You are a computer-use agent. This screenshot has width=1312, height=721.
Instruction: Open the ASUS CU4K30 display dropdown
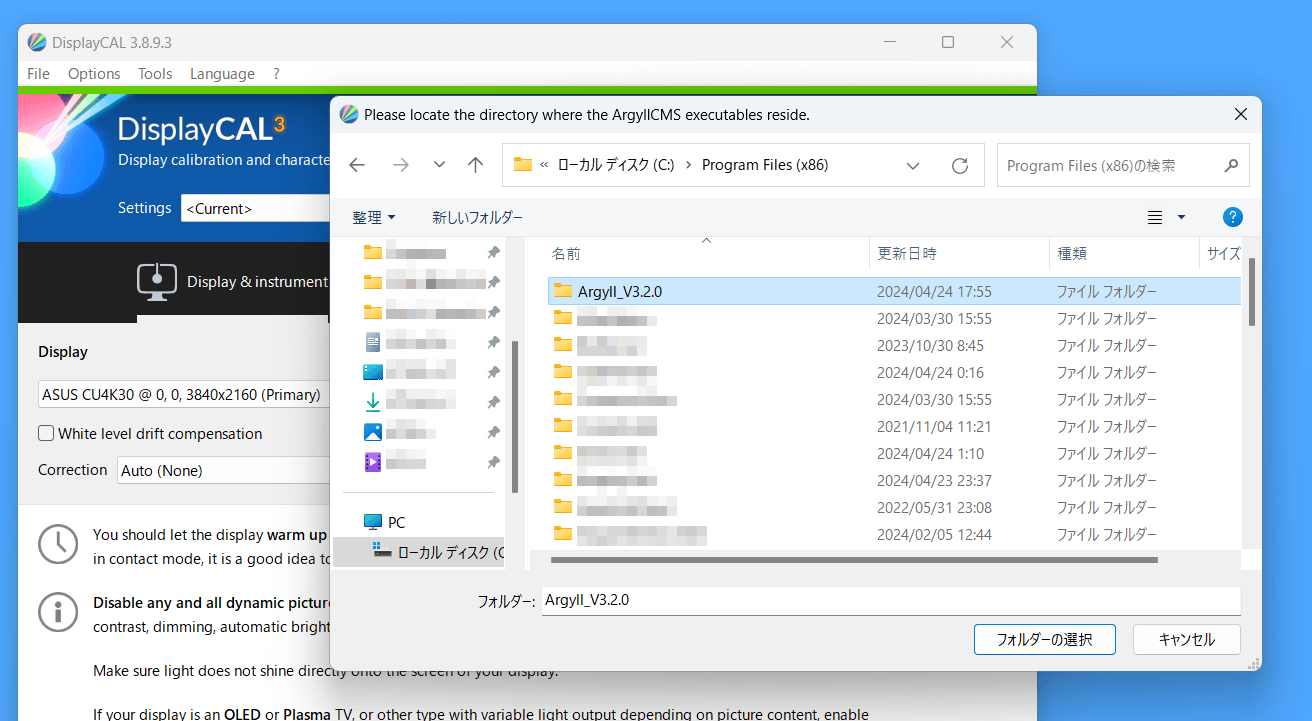pos(184,394)
